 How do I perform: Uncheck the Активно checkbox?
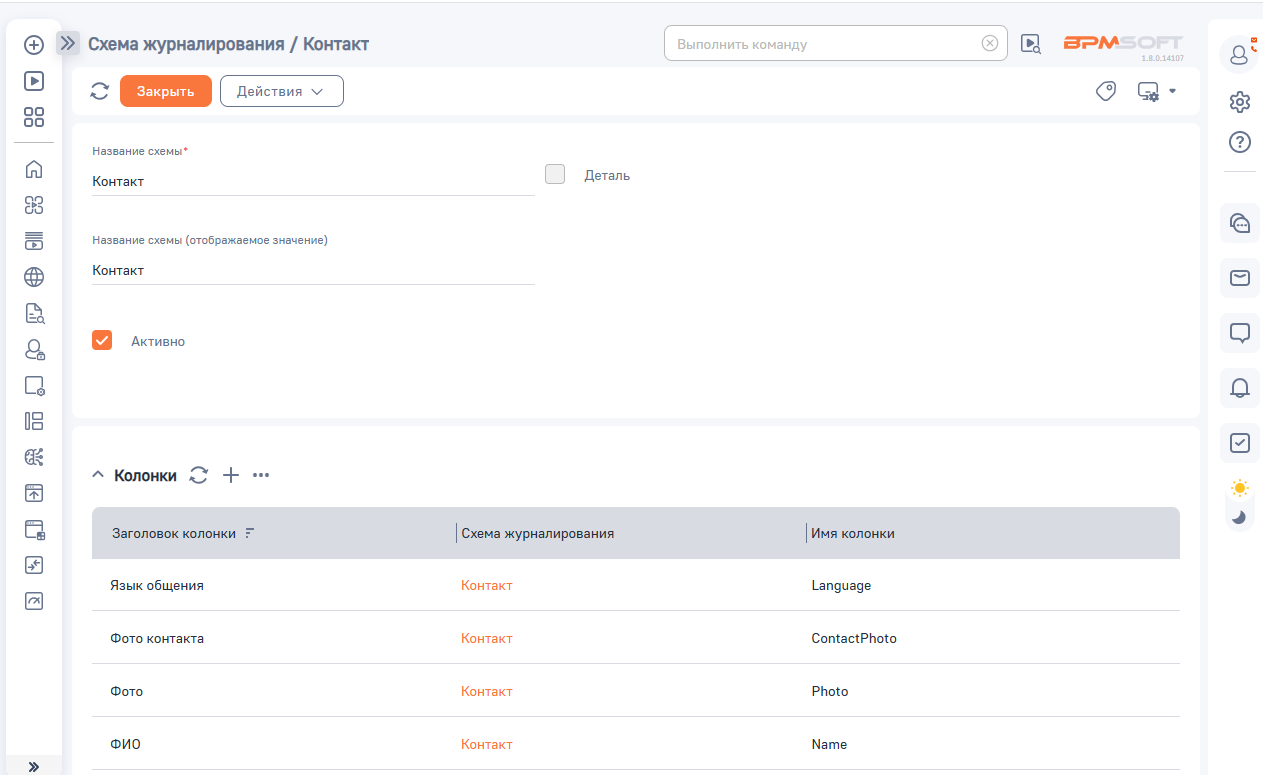(x=102, y=341)
